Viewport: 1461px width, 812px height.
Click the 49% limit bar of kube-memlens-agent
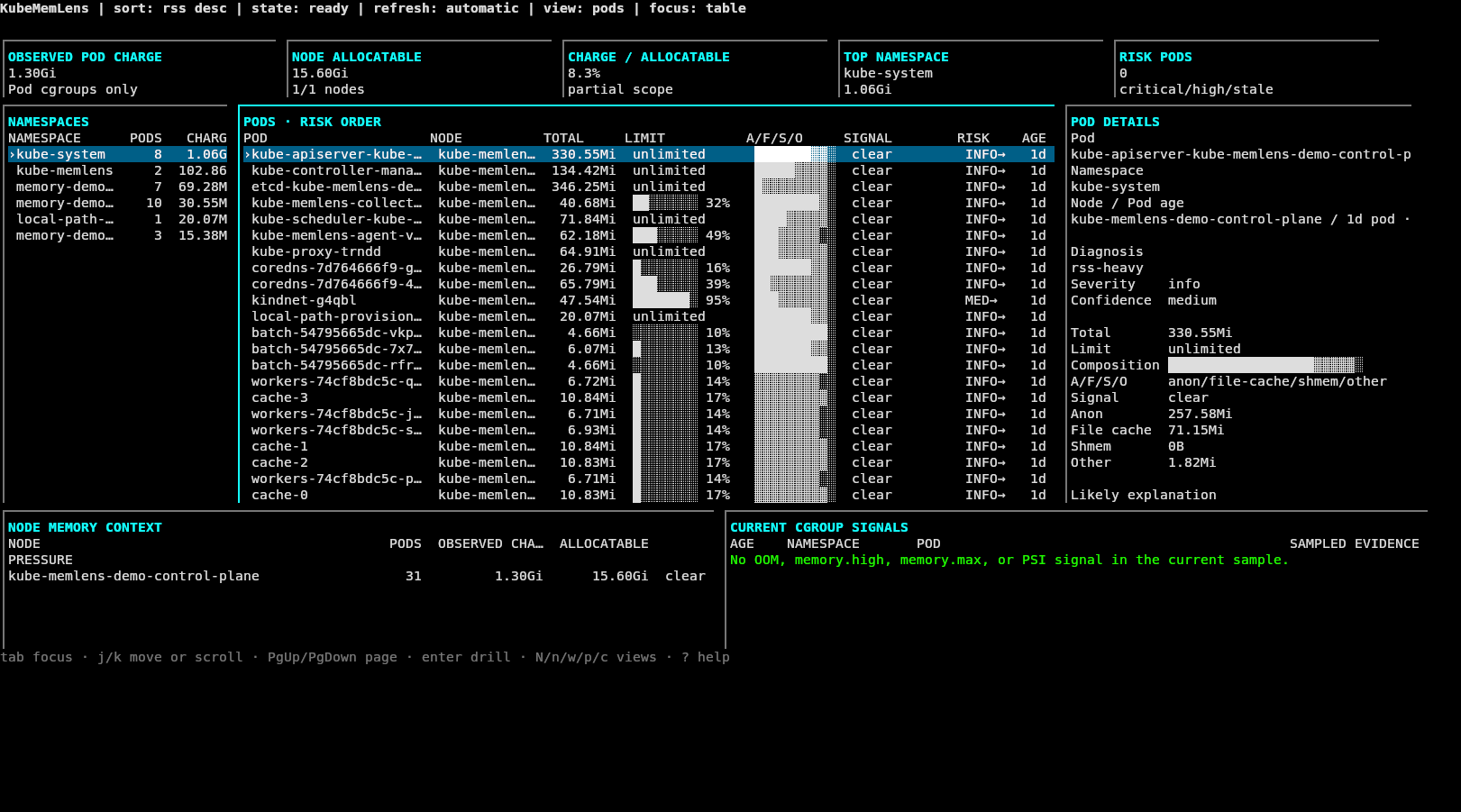pos(665,235)
